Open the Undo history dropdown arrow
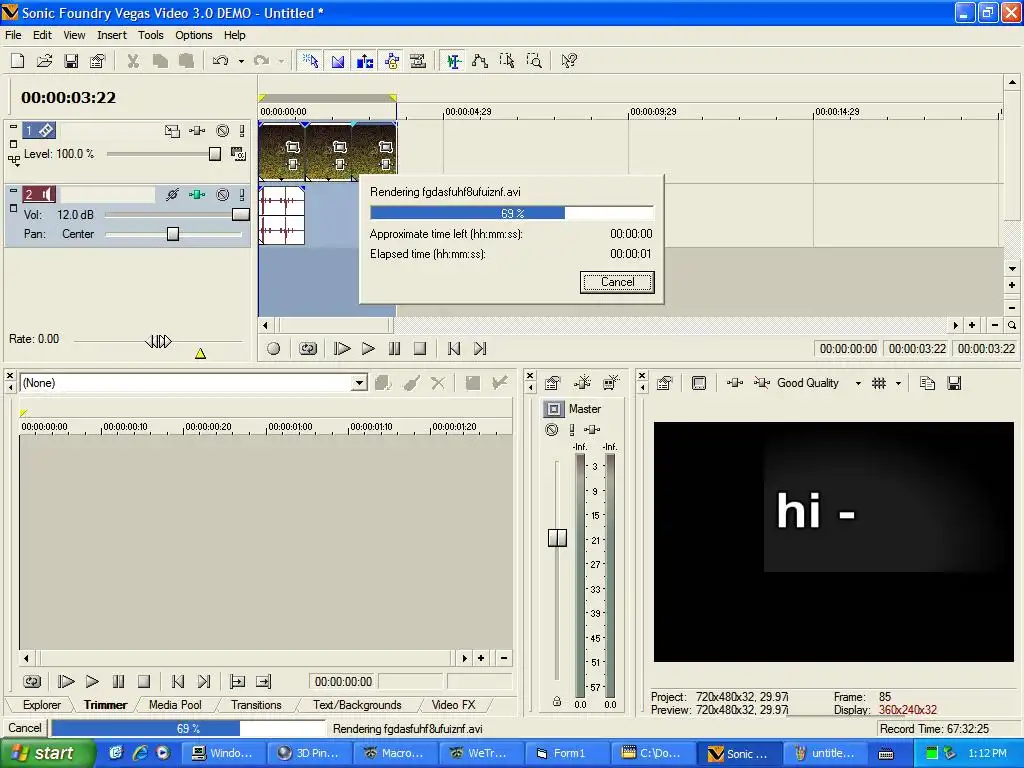Viewport: 1024px width, 768px height. 241,61
